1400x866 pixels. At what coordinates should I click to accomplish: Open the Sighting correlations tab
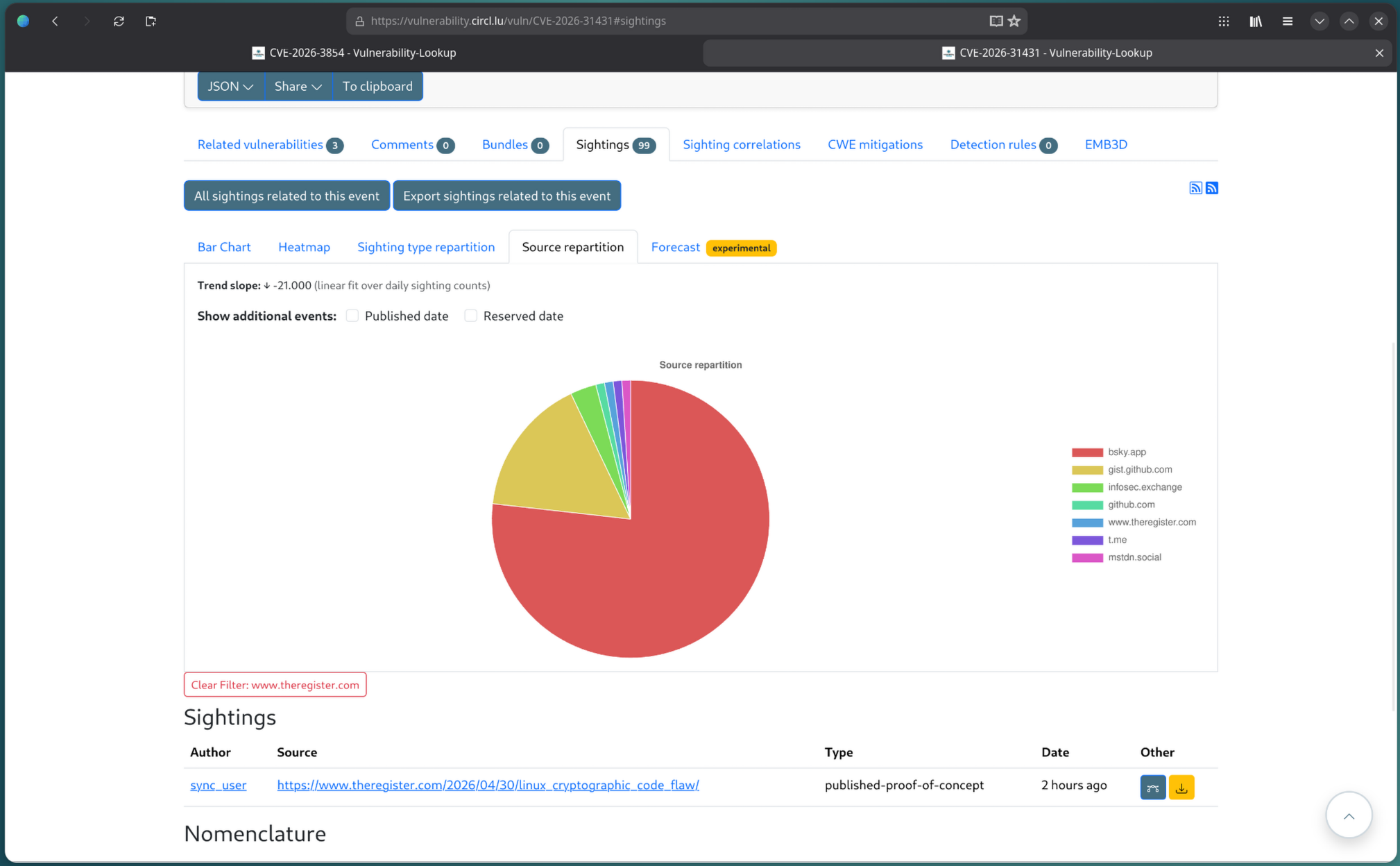pyautogui.click(x=741, y=144)
